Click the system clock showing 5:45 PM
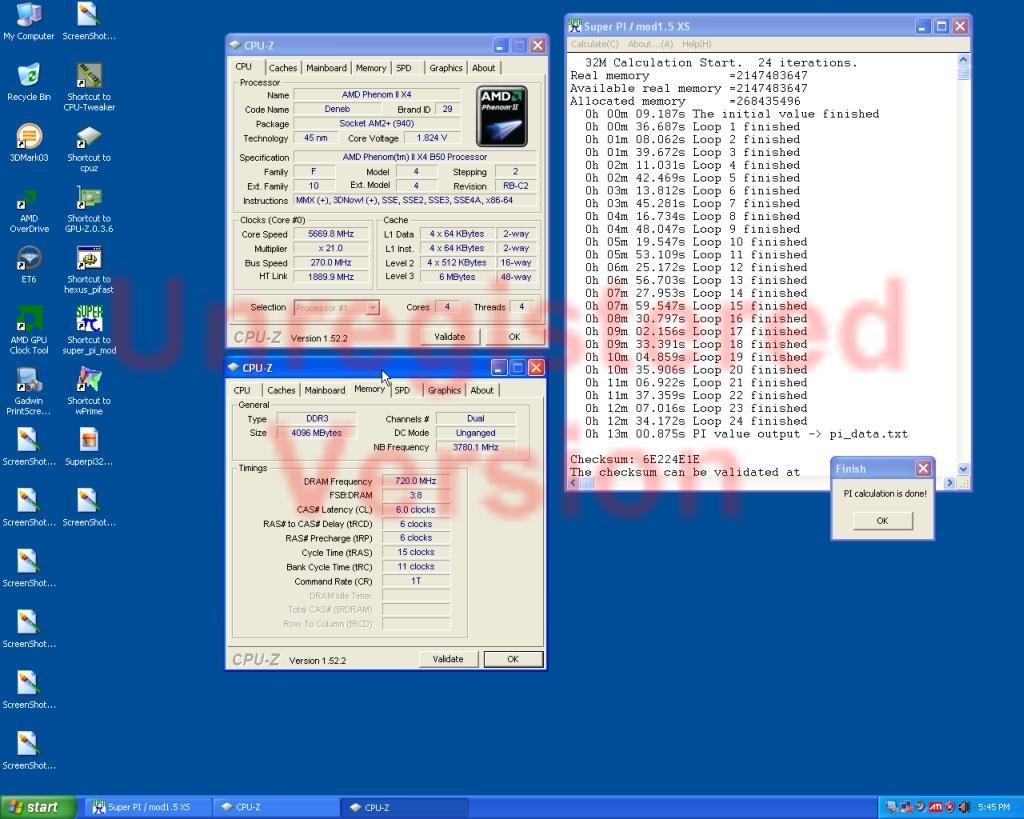This screenshot has height=819, width=1024. (x=994, y=807)
